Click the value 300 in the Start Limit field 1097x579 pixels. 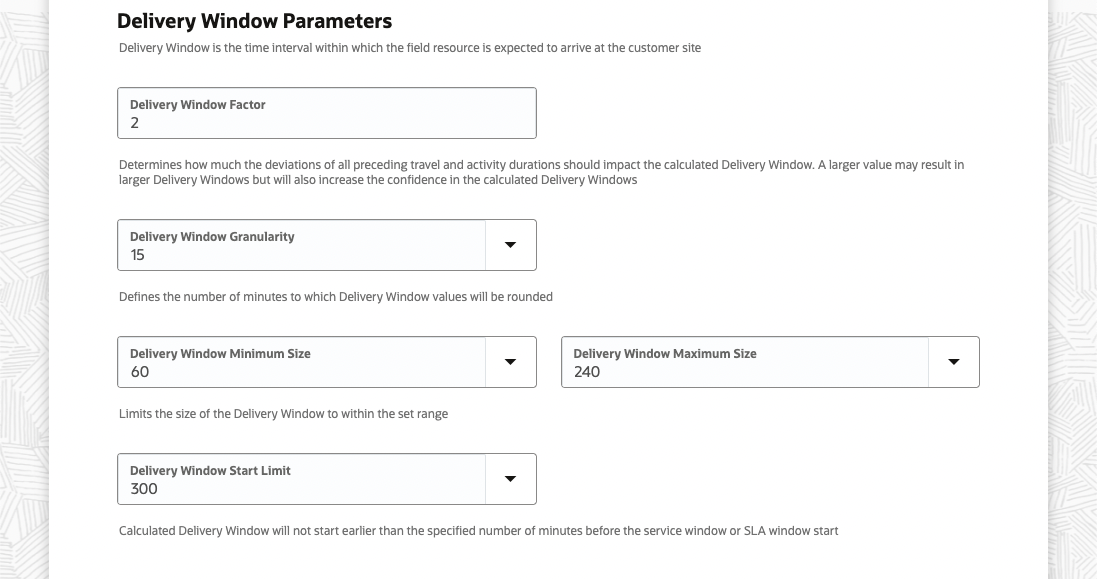[144, 489]
